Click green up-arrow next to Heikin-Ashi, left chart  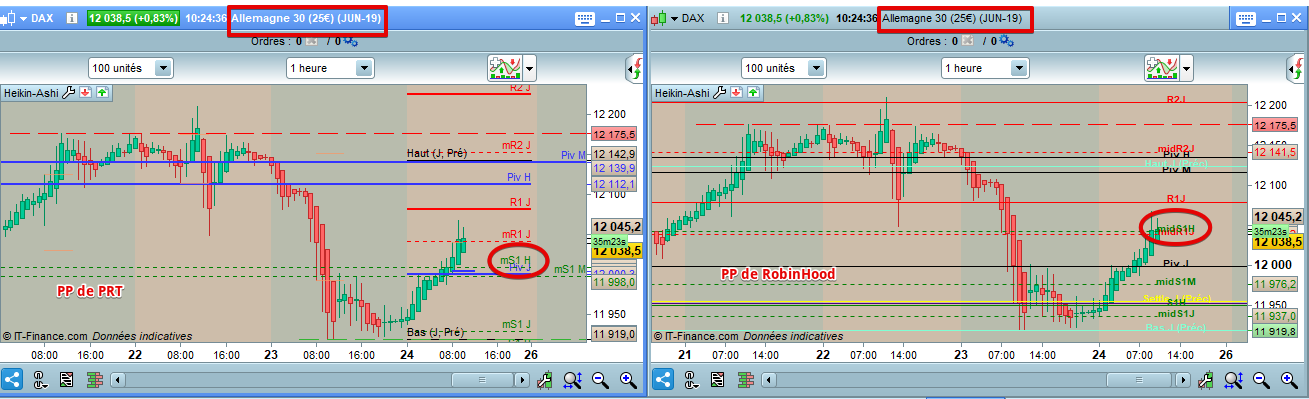(101, 93)
